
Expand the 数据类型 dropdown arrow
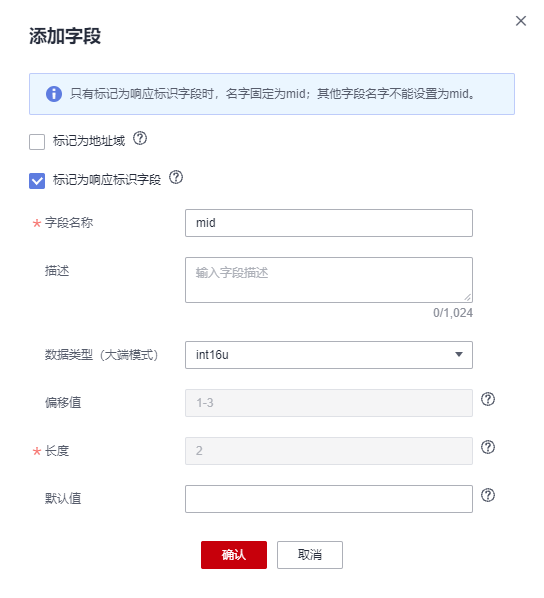459,355
